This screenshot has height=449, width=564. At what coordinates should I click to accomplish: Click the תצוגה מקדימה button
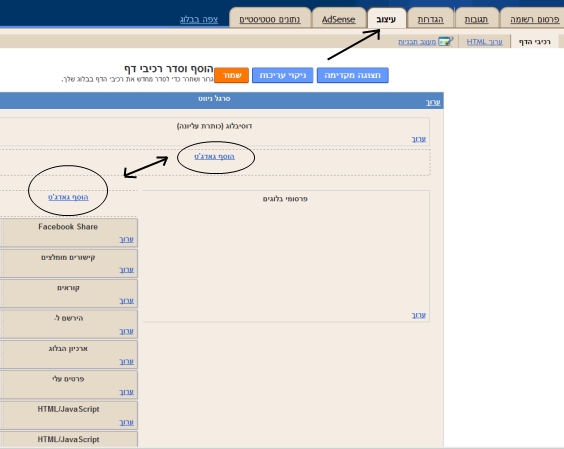352,75
